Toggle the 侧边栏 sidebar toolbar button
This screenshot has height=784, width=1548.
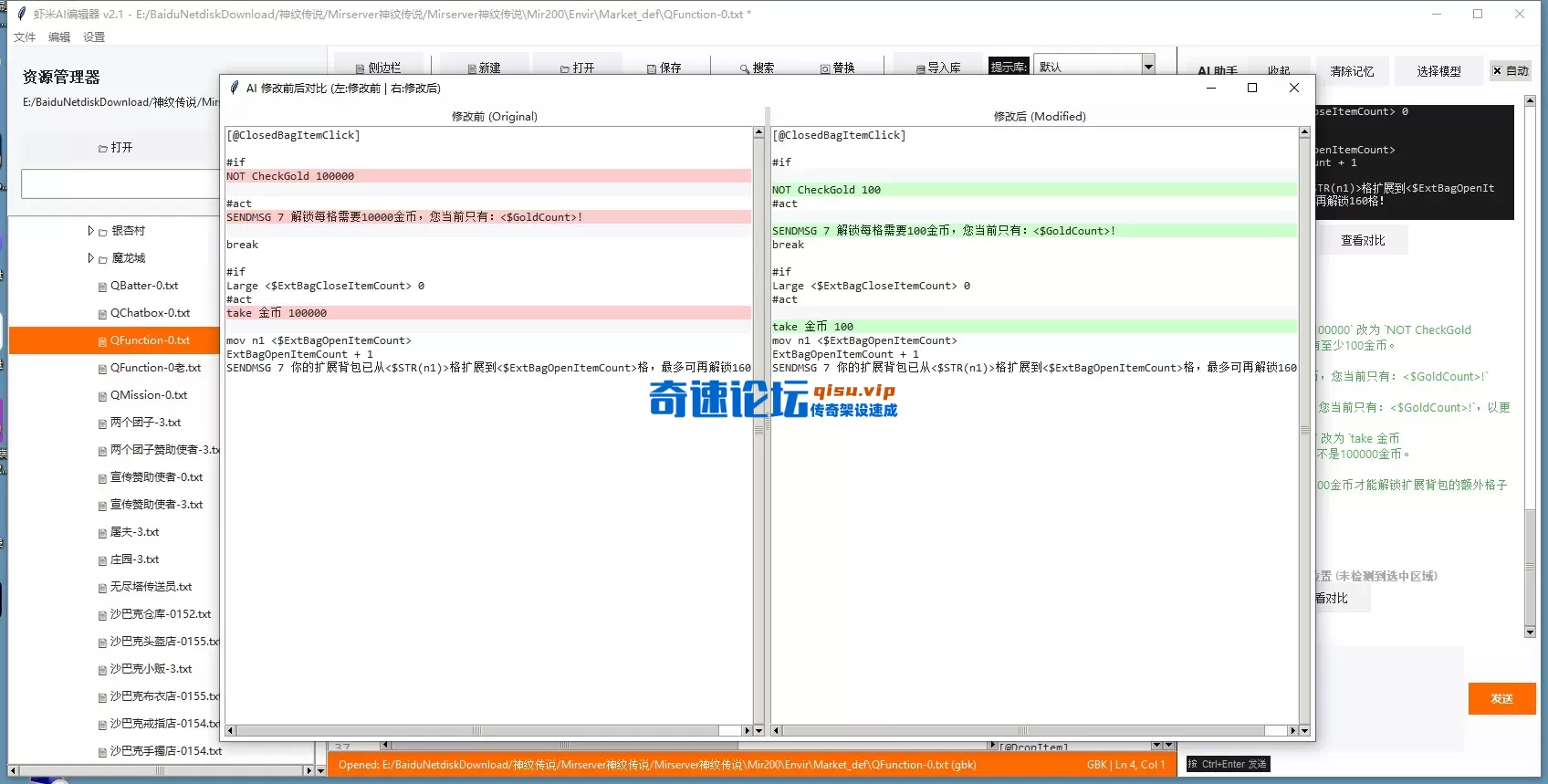pyautogui.click(x=378, y=68)
